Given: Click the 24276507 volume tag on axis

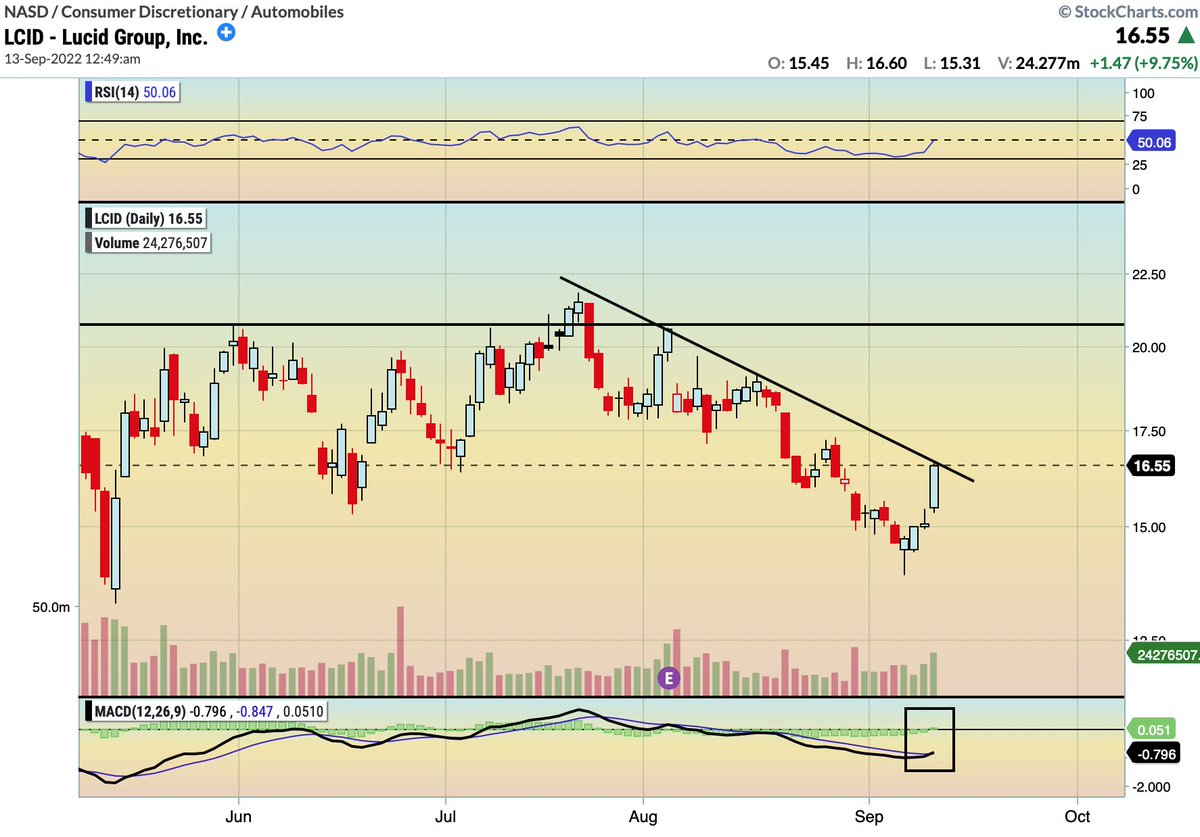Looking at the screenshot, I should click(x=1163, y=655).
